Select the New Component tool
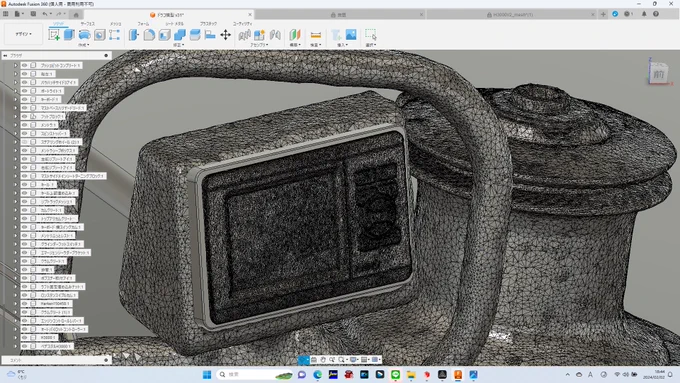 click(x=259, y=35)
